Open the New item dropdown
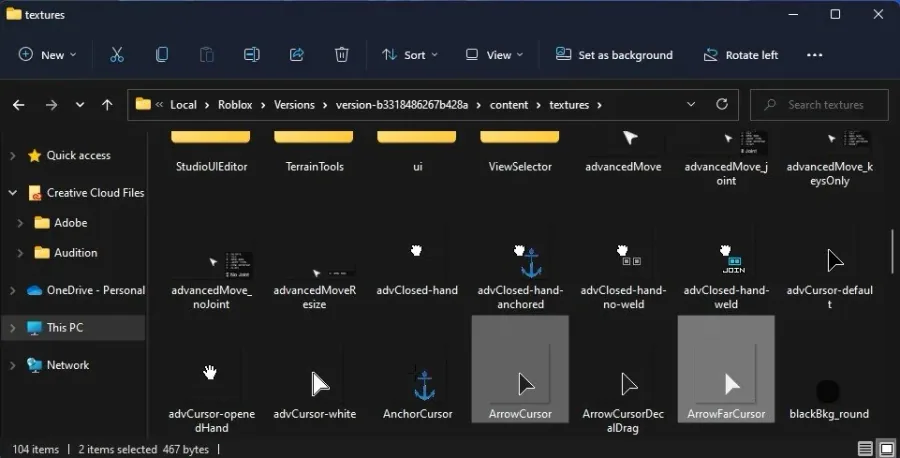Image resolution: width=900 pixels, height=458 pixels. [x=47, y=55]
